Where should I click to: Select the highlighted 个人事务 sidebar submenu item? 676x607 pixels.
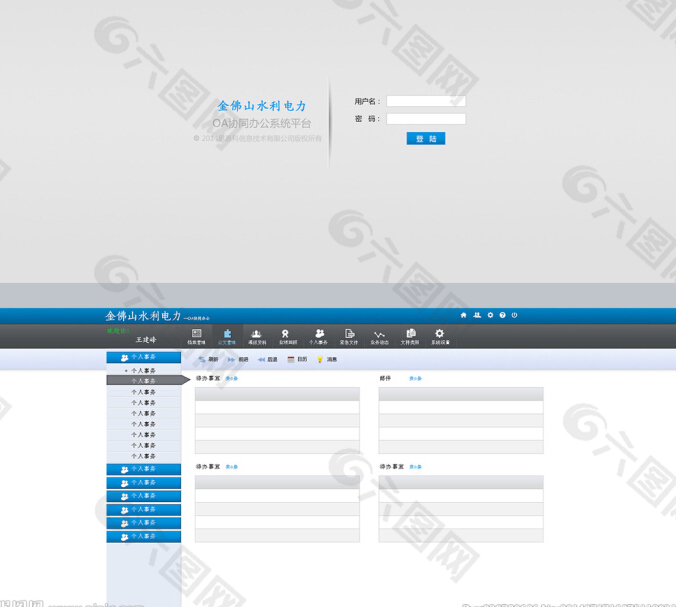click(144, 381)
